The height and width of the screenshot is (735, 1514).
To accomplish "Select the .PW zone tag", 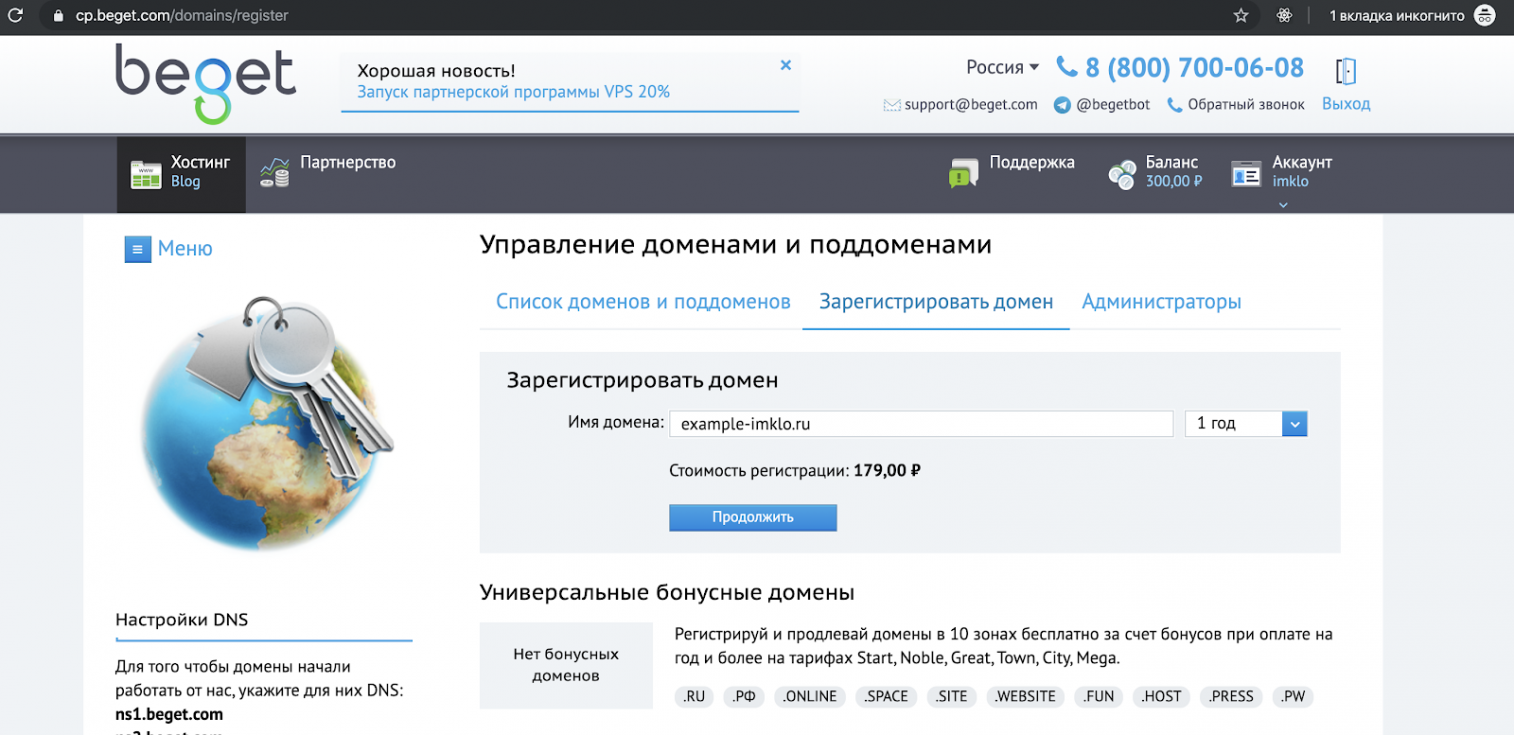I will point(1293,697).
